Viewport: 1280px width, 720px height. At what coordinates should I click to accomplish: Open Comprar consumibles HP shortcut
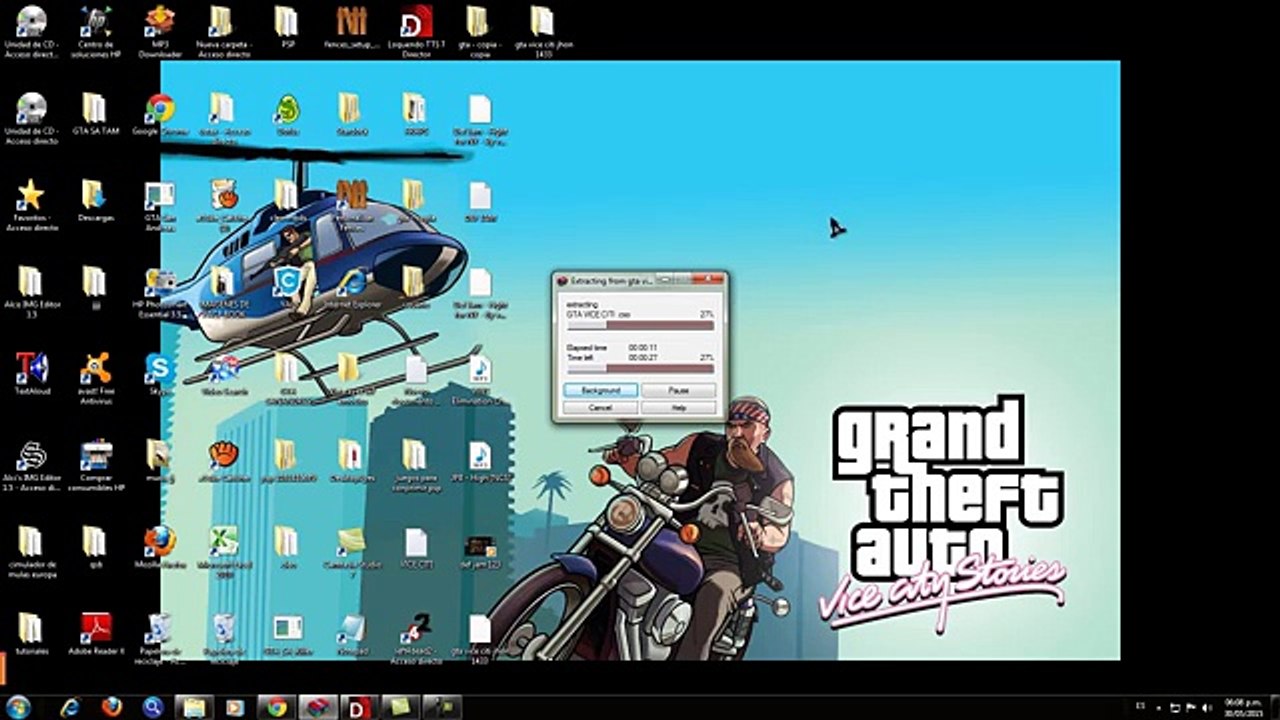[x=95, y=465]
